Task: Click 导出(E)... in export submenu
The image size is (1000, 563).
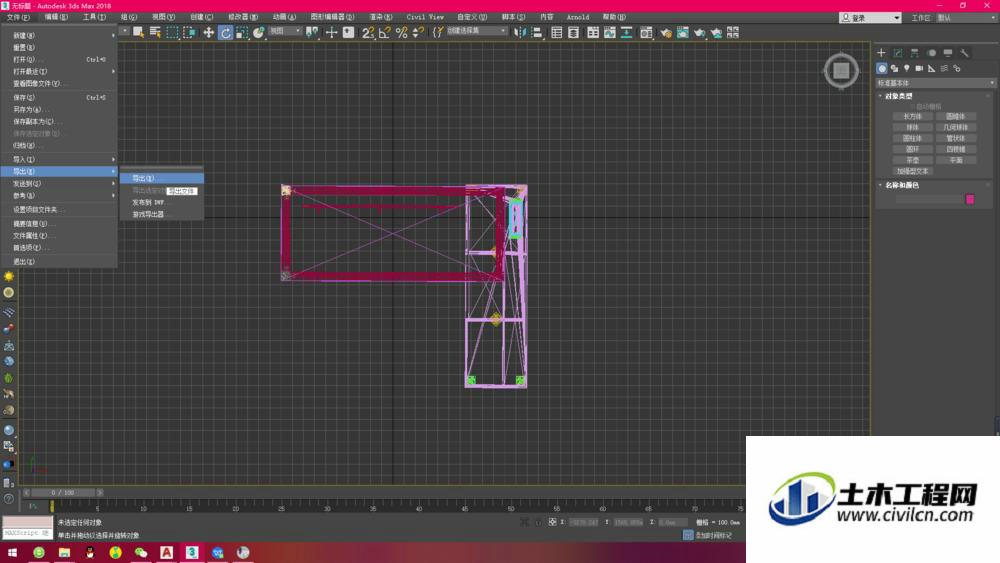Action: coord(162,179)
